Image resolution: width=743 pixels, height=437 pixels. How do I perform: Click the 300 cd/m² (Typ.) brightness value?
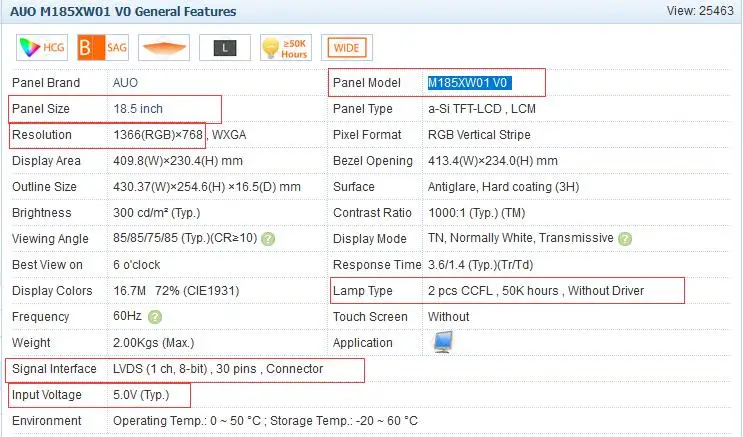(x=156, y=213)
